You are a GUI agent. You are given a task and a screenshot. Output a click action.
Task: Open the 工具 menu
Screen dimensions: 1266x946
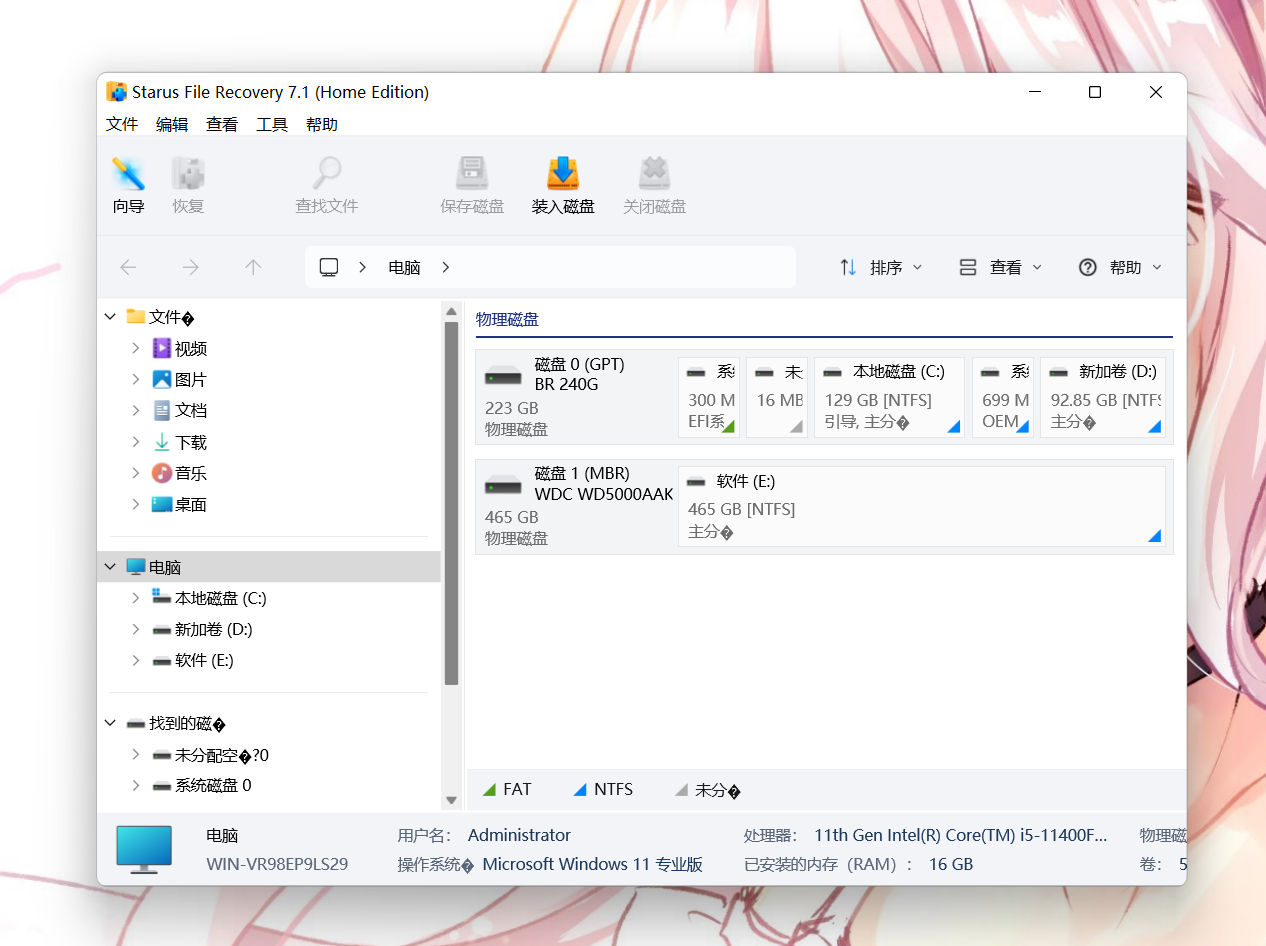click(x=272, y=124)
